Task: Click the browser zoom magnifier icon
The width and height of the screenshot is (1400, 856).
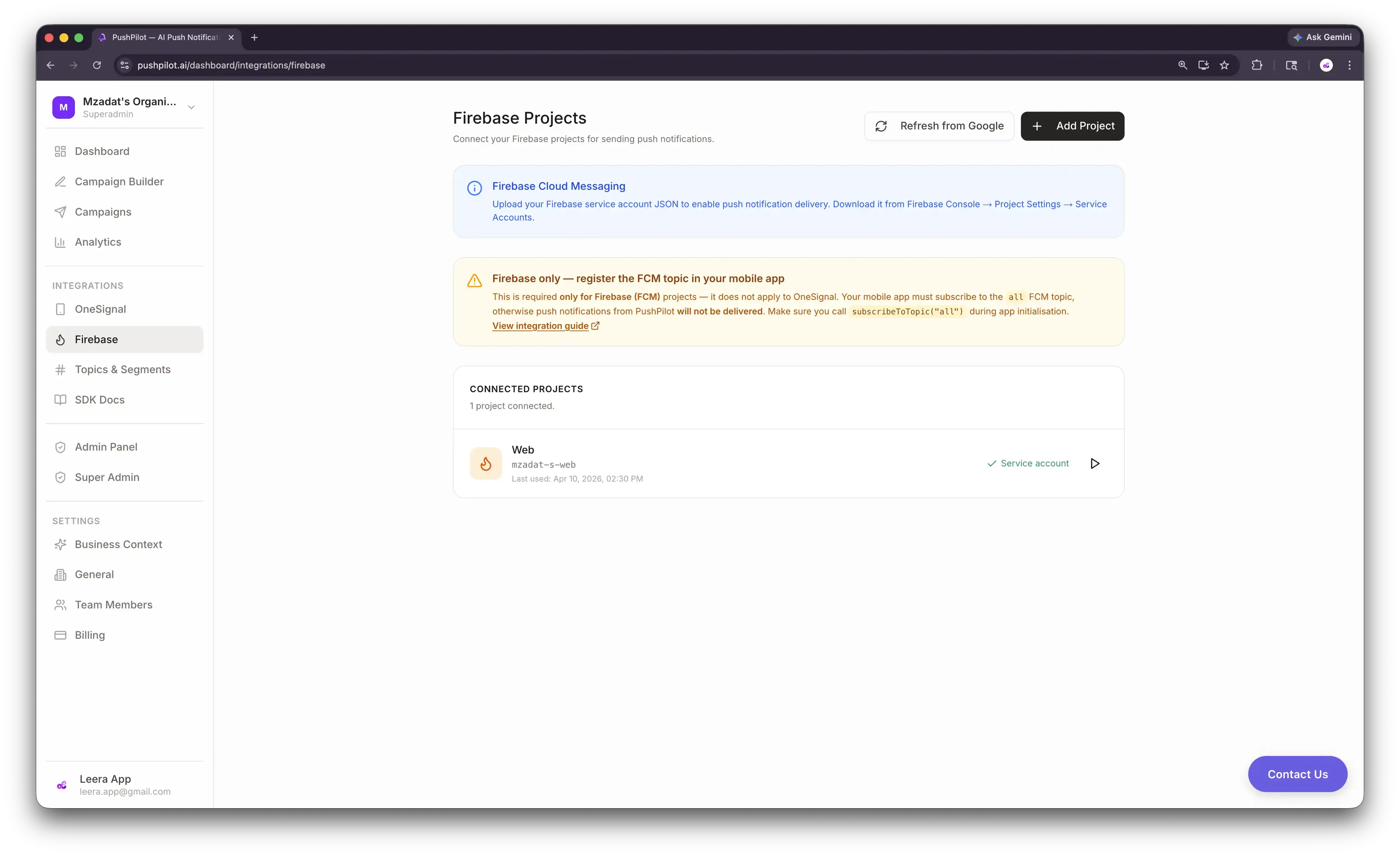Action: click(1182, 65)
